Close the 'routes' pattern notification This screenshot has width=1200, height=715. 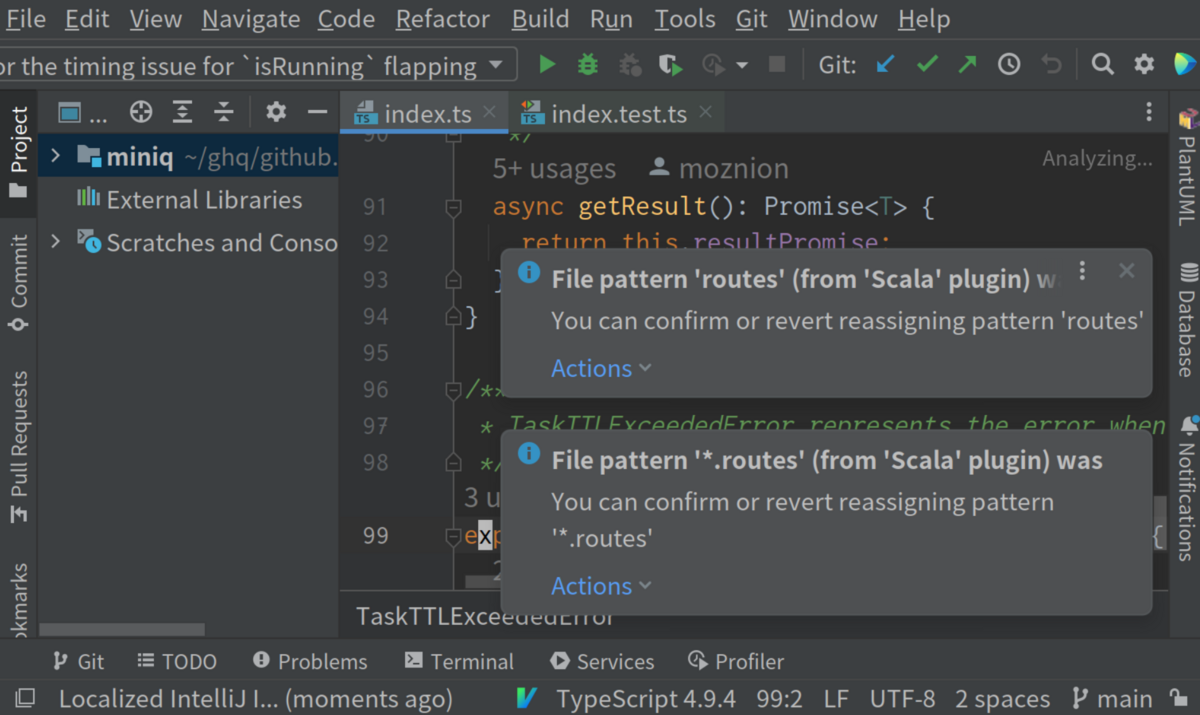(1127, 271)
